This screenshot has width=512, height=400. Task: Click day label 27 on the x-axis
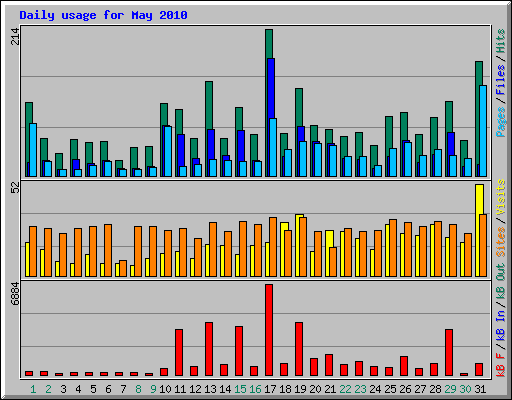click(420, 389)
